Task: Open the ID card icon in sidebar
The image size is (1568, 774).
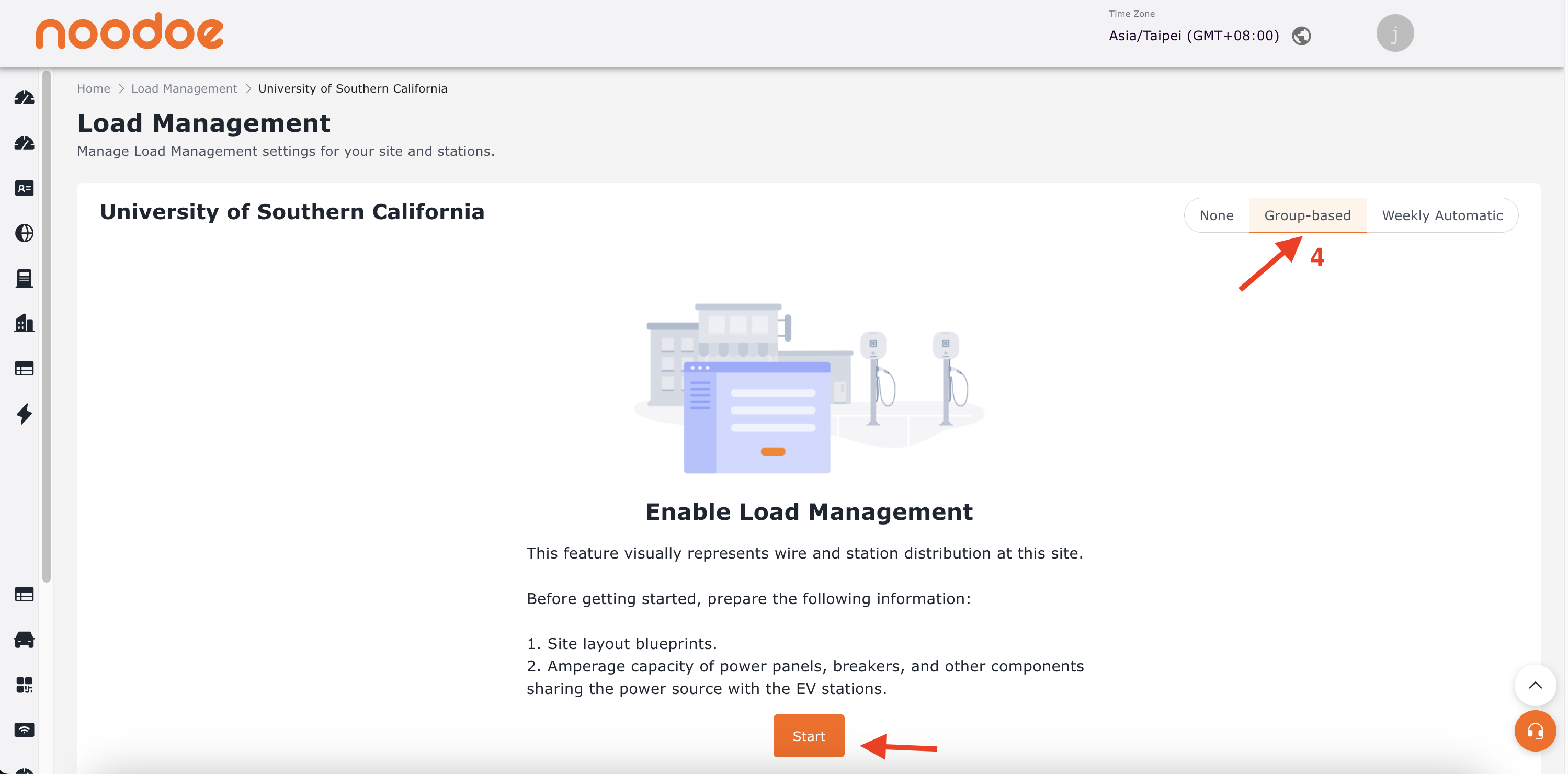Action: click(25, 188)
